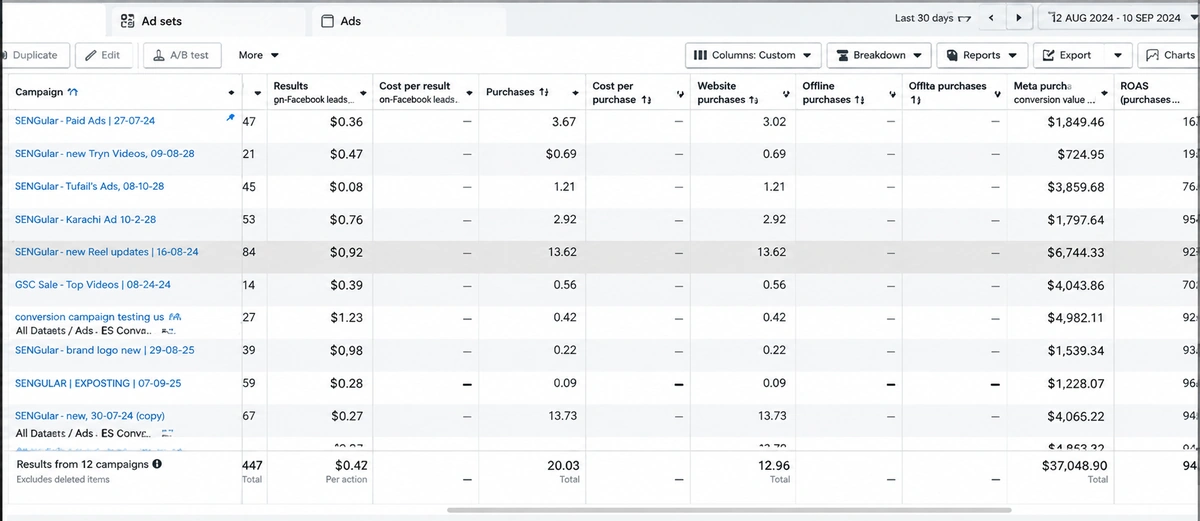This screenshot has height=521, width=1200.
Task: Click the $4,982.11 conversion value cell
Action: point(1076,317)
